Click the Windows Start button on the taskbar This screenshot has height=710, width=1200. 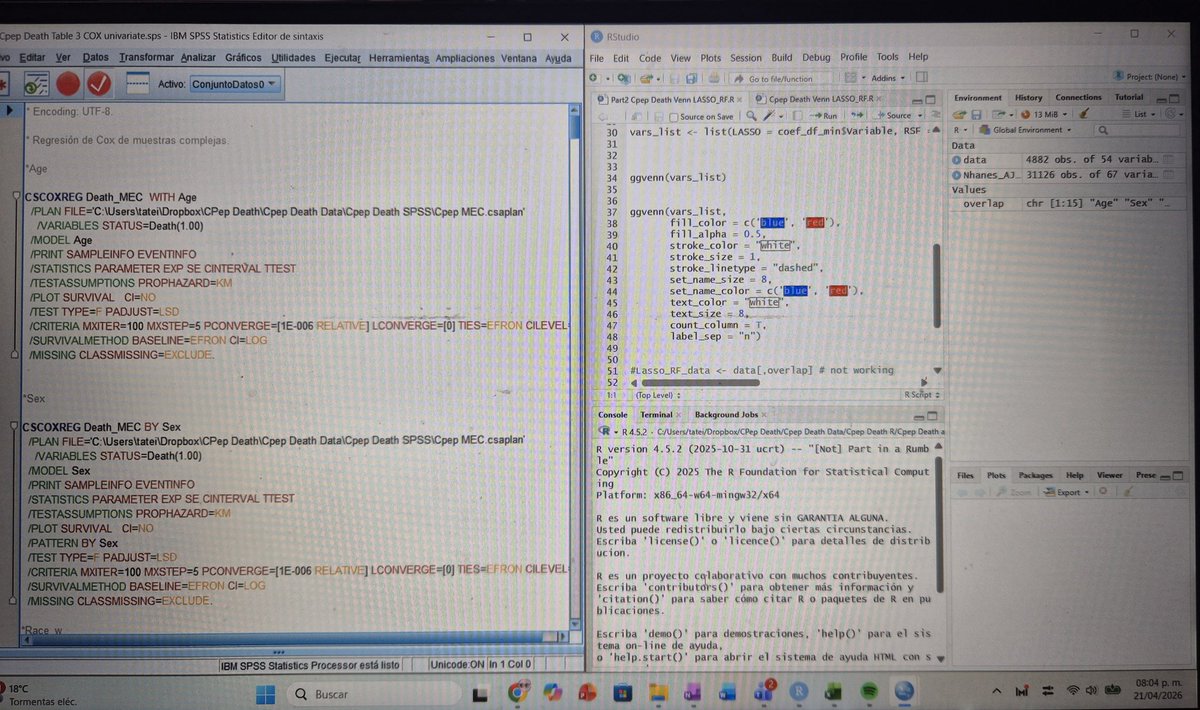[264, 693]
